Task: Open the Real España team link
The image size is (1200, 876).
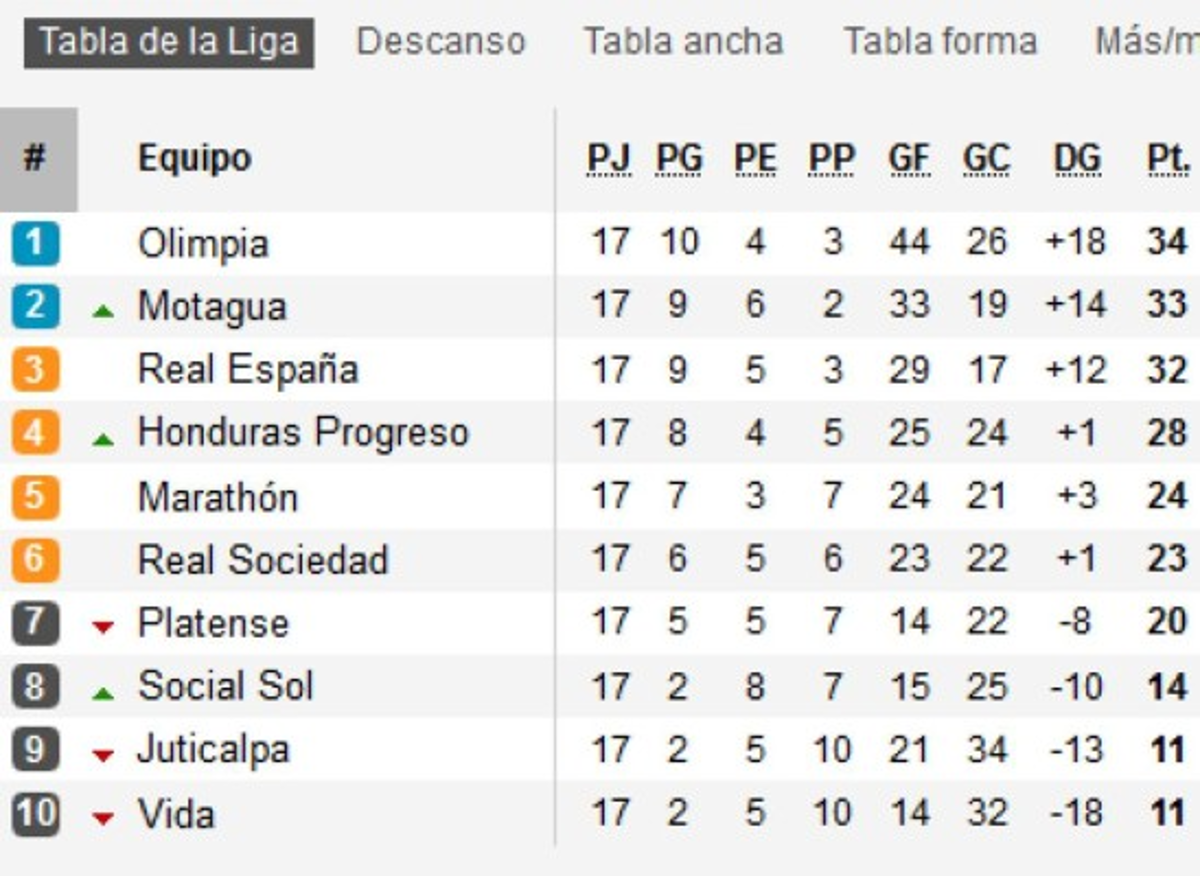Action: (247, 369)
